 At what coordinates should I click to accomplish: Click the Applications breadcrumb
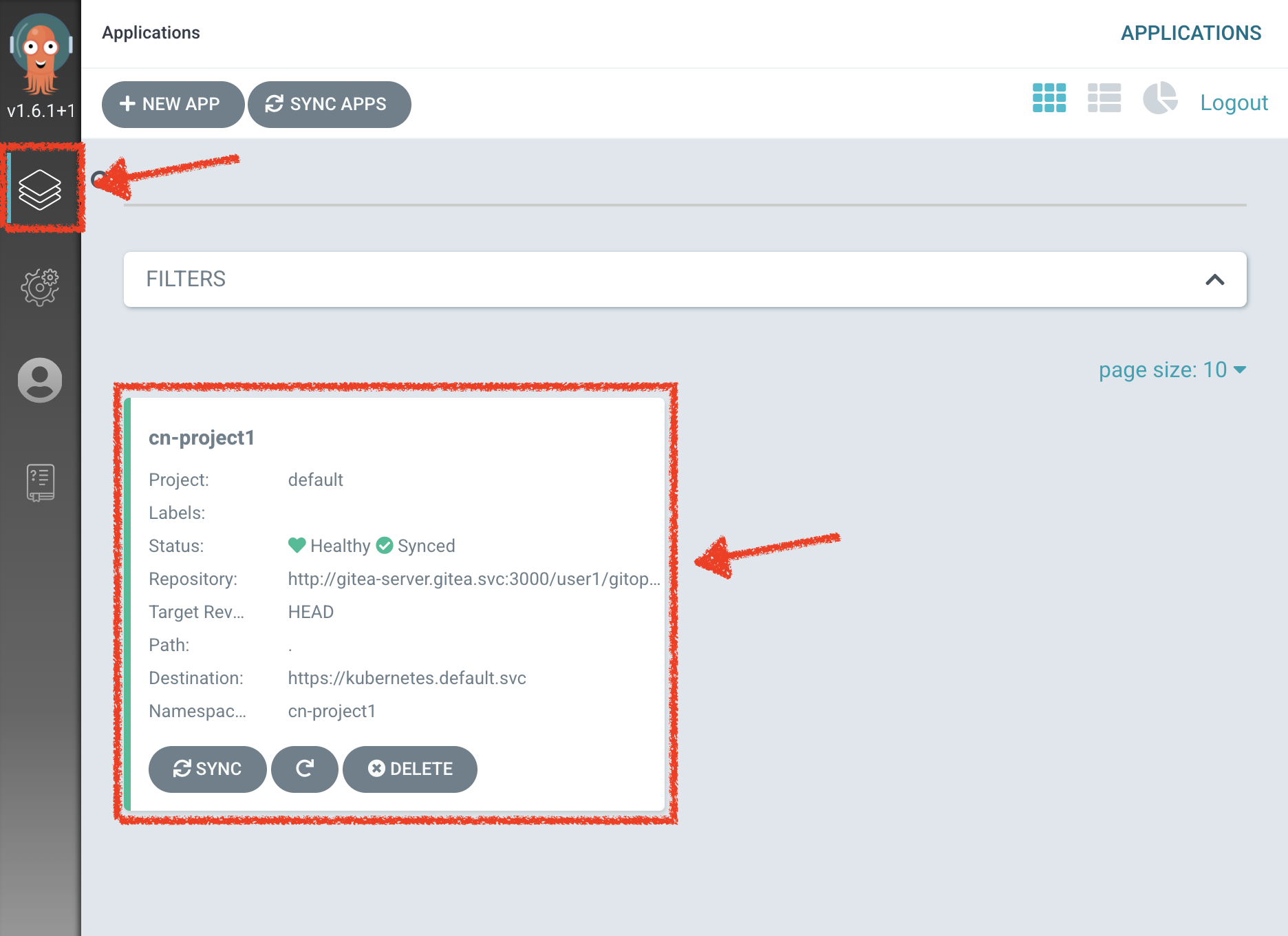(151, 32)
